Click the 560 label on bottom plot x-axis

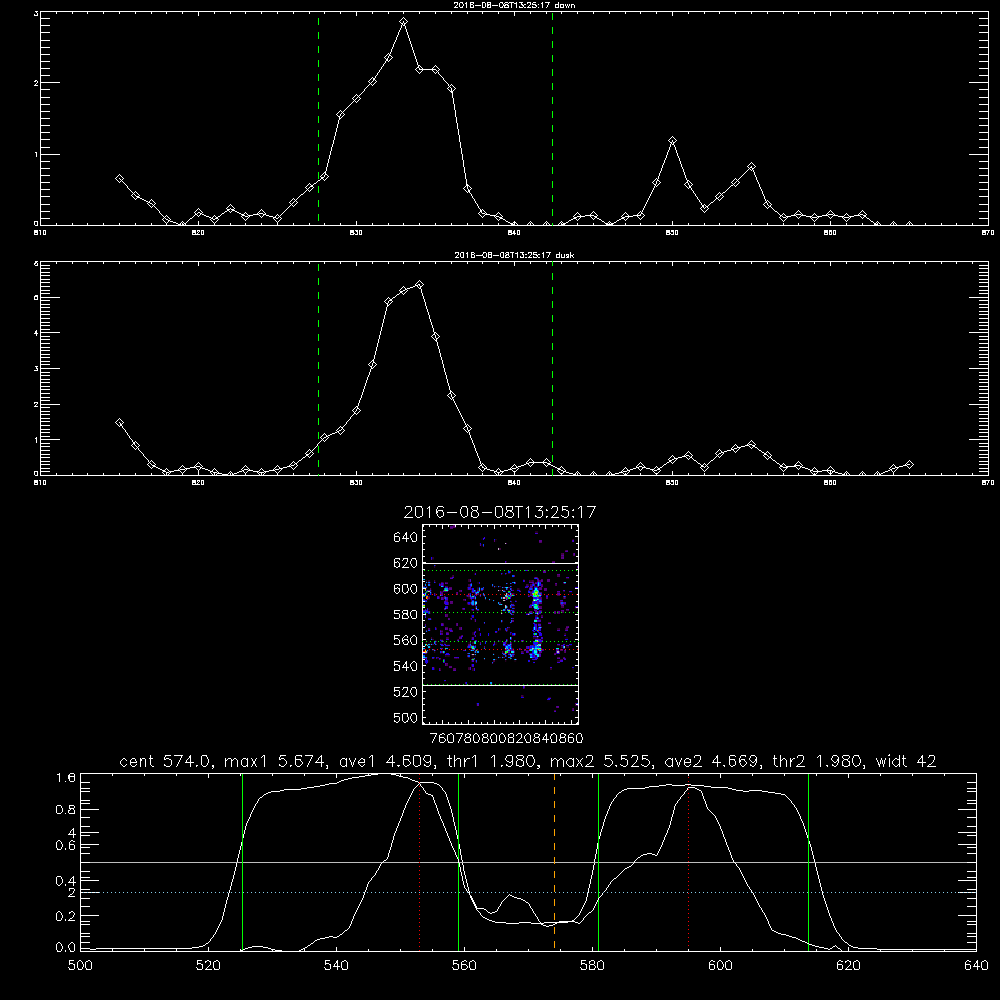[464, 966]
